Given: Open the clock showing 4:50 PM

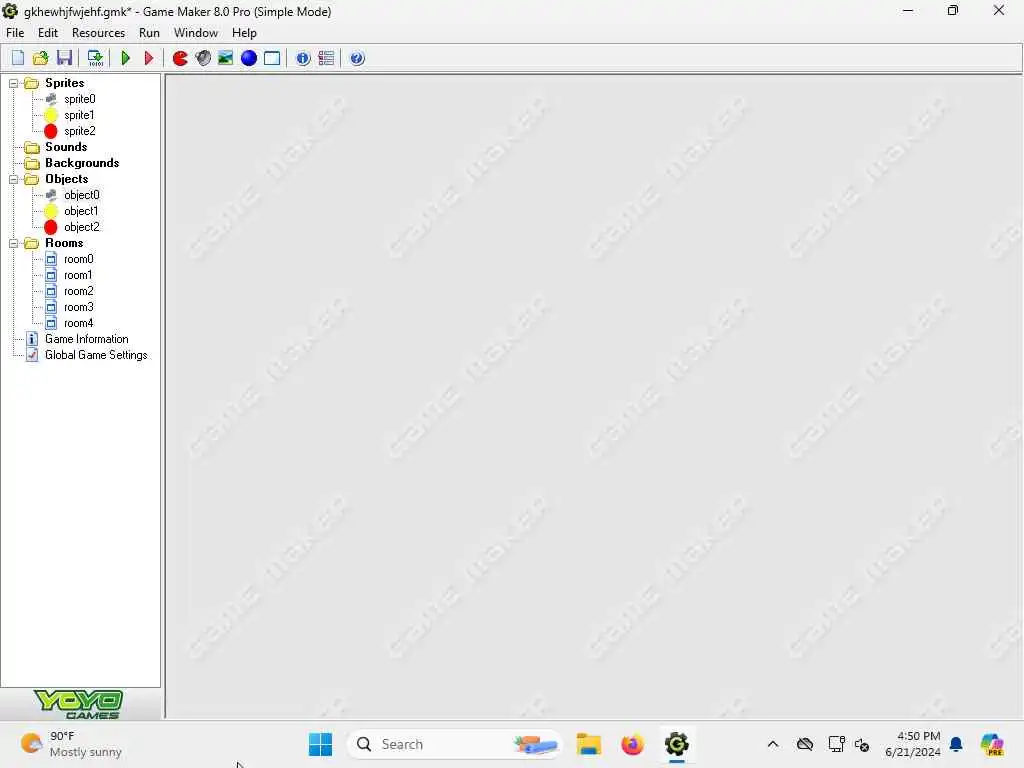Looking at the screenshot, I should click(x=912, y=744).
